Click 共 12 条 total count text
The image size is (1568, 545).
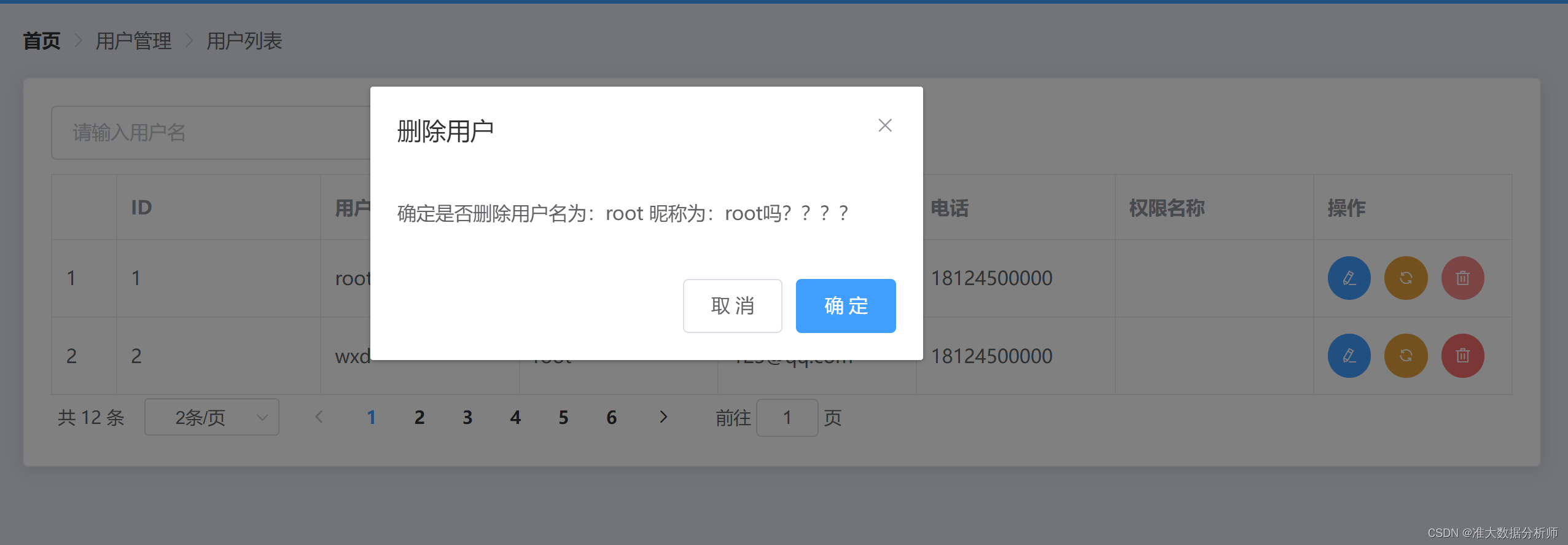point(91,418)
